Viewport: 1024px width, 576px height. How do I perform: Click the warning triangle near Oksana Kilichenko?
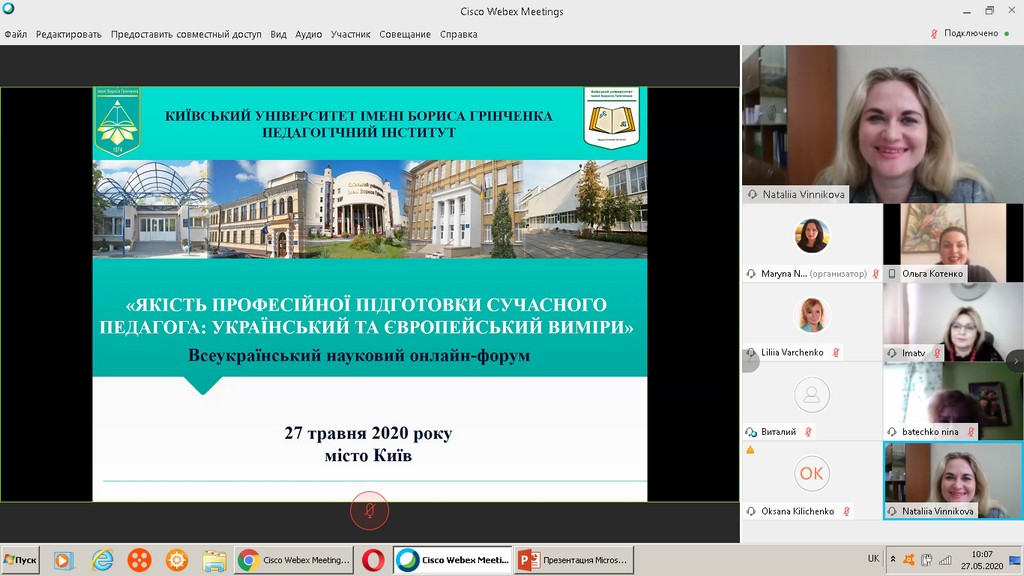[750, 448]
